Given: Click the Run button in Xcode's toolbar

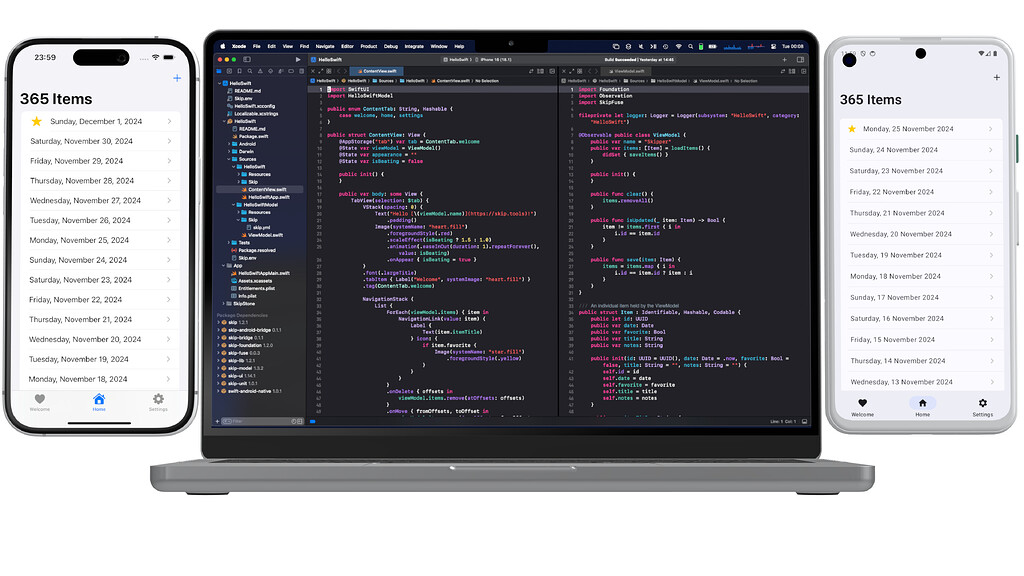Looking at the screenshot, I should point(298,60).
